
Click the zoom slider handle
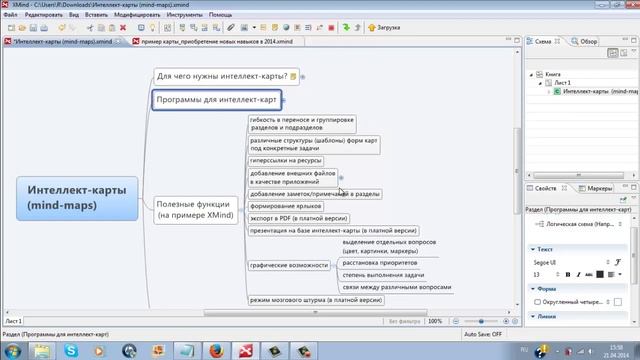(481, 321)
